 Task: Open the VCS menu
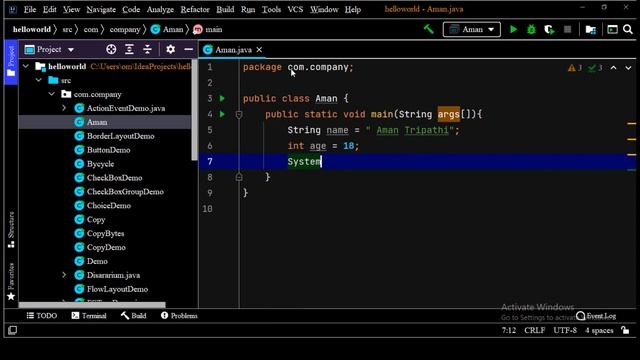(295, 9)
